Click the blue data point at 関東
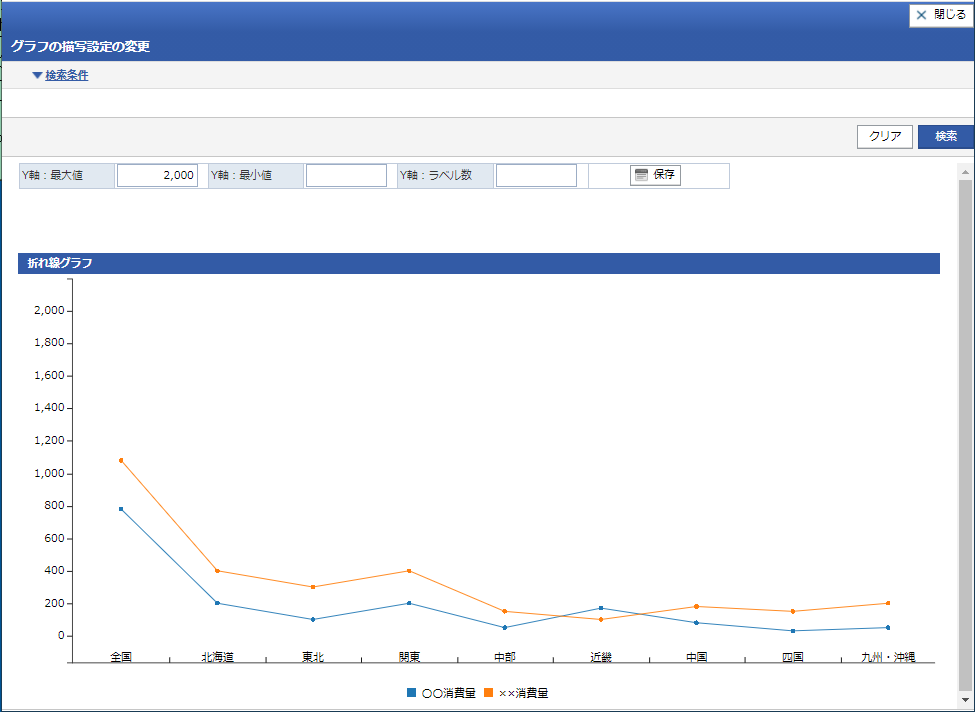This screenshot has height=712, width=975. coord(409,603)
